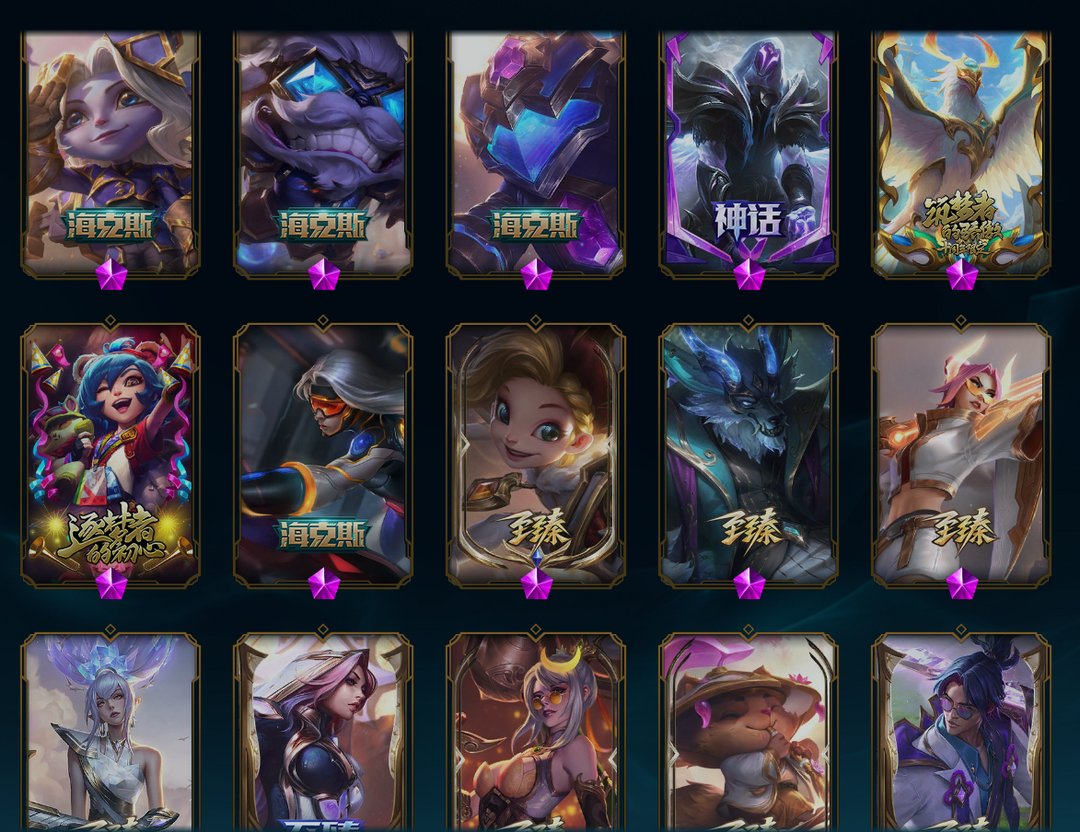
Task: Click the gem under the orange-visor silver-haired card
Action: tap(324, 583)
